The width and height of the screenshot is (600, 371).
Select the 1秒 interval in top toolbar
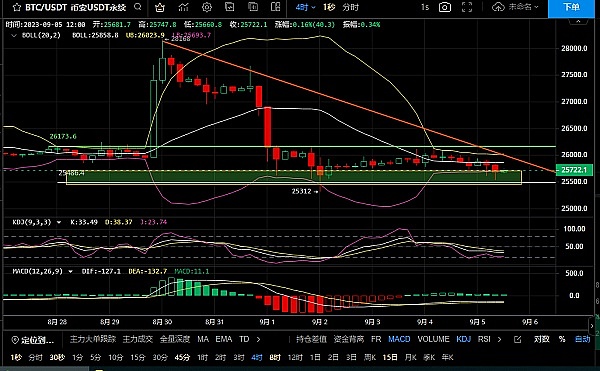329,7
